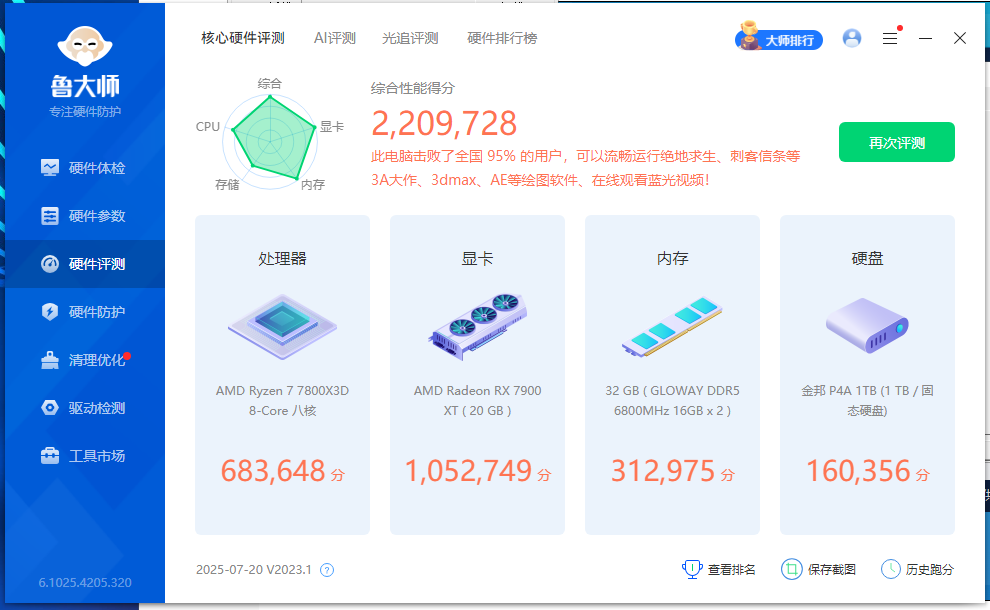990x610 pixels.
Task: Click the 硬件防护 shield icon
Action: click(50, 312)
